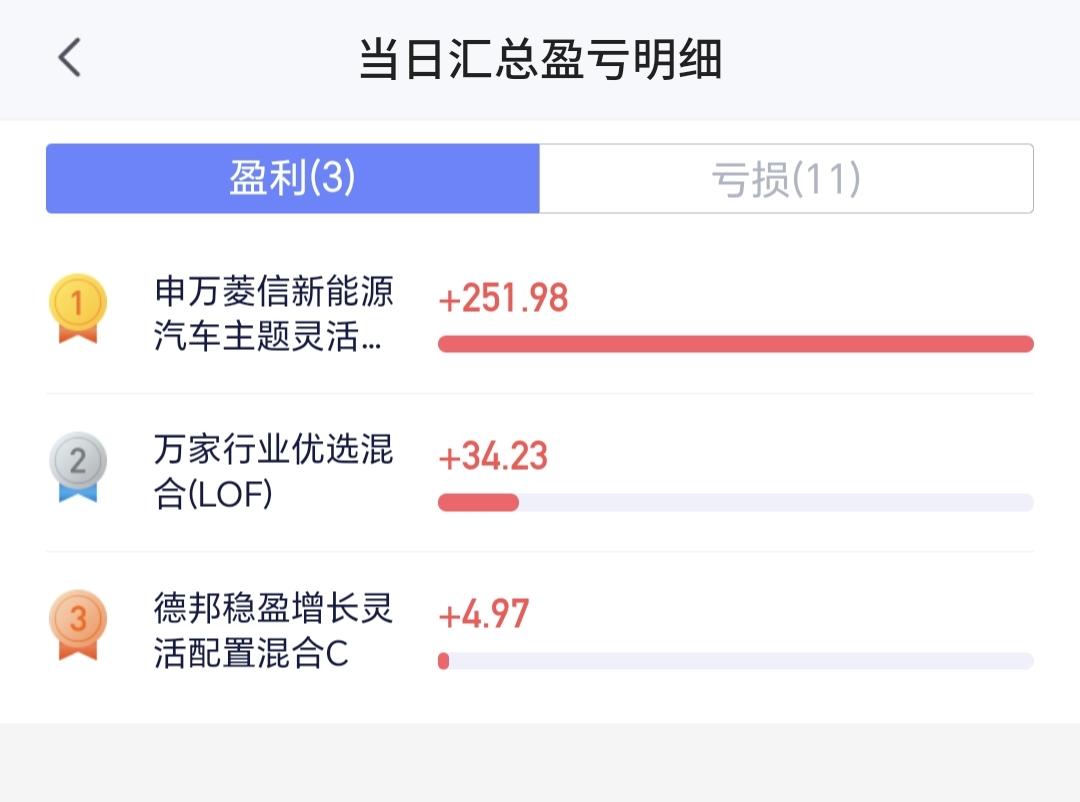Open 德邦稳盈增长灵活配置混合C fund name
The height and width of the screenshot is (802, 1080).
tap(273, 630)
